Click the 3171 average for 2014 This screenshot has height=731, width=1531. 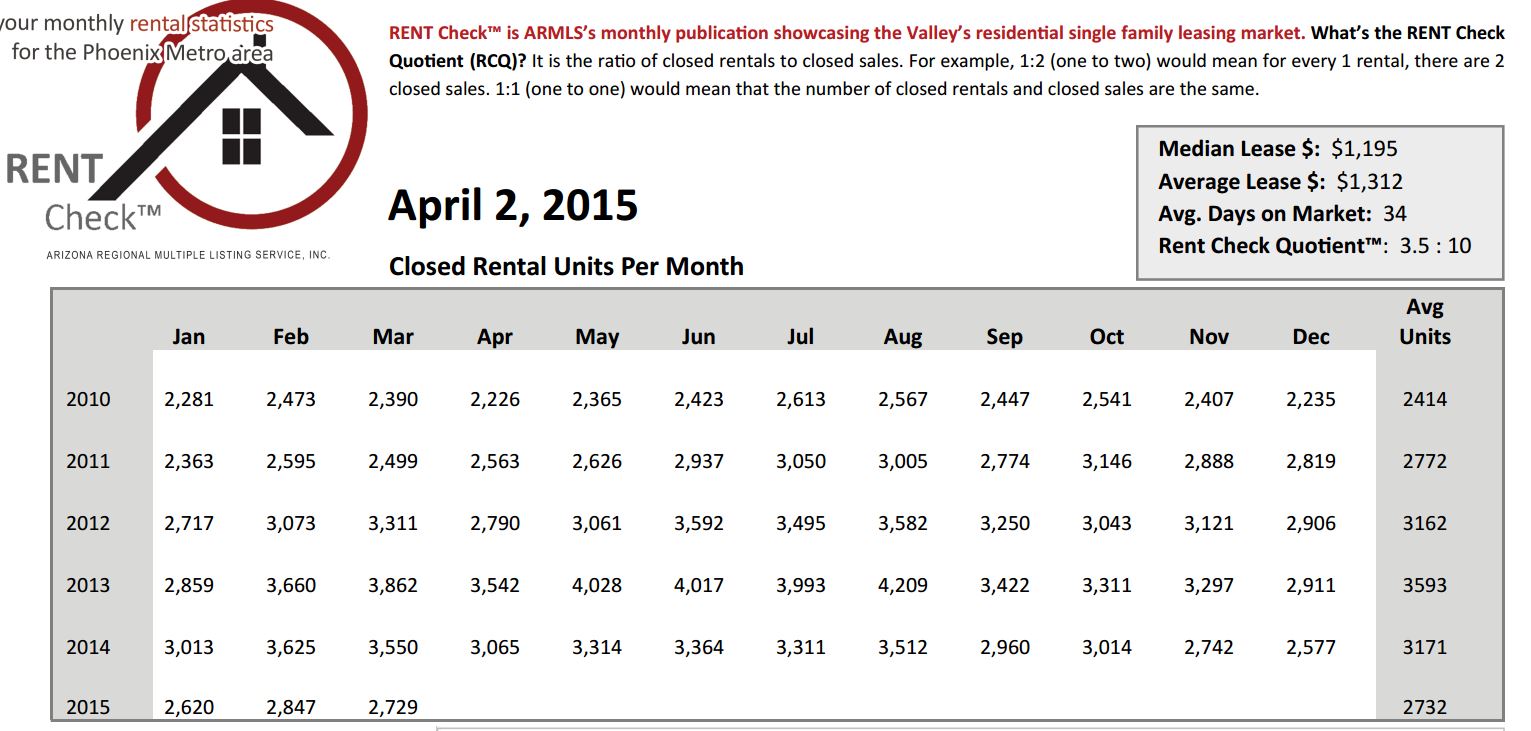point(1425,648)
